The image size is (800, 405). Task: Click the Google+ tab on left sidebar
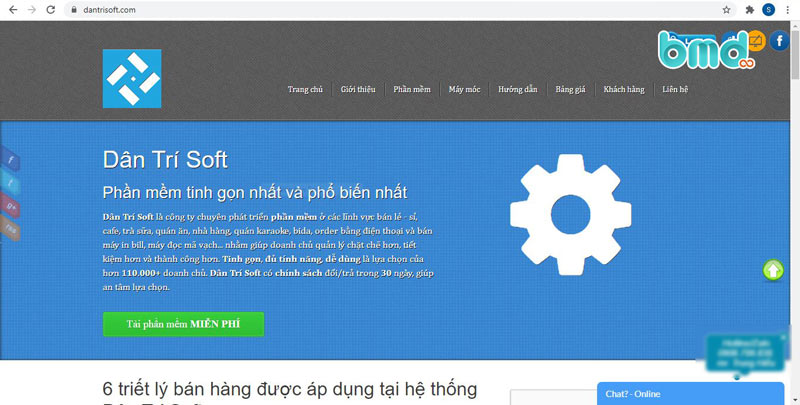point(10,207)
